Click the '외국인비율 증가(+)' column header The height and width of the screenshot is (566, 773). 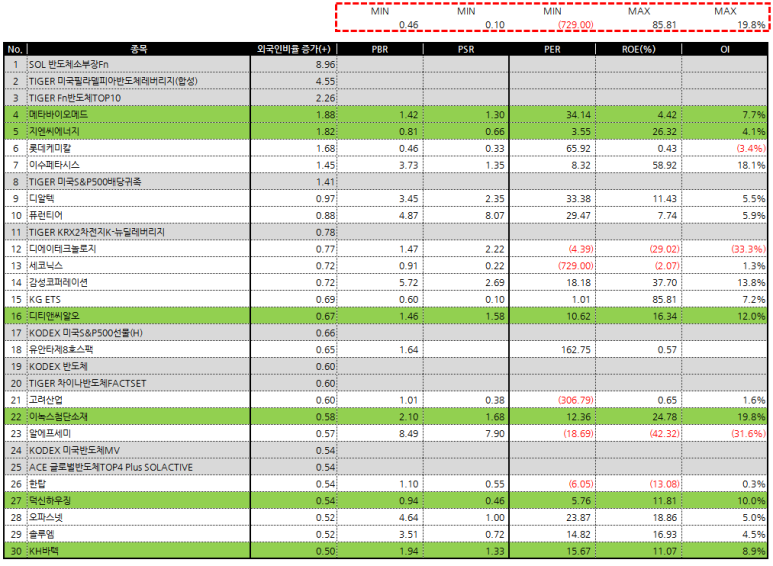pyautogui.click(x=293, y=49)
